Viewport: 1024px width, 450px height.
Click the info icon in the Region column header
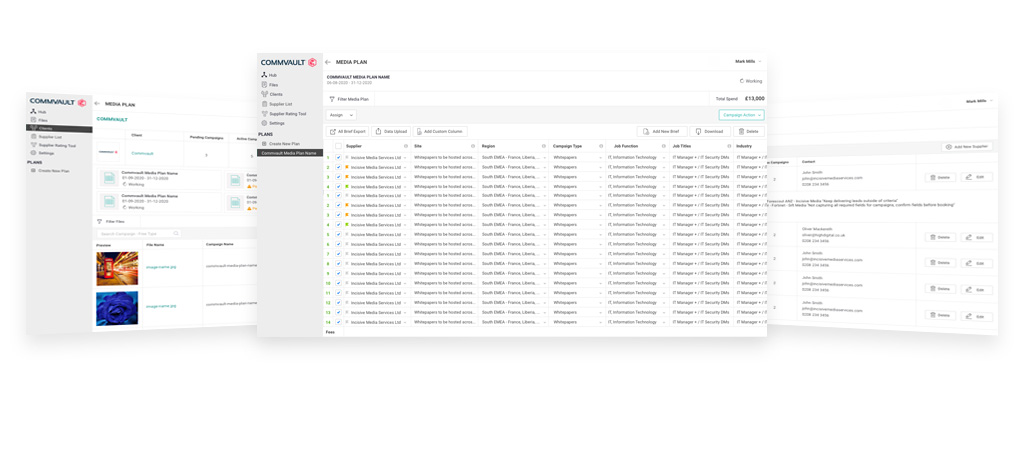(544, 146)
